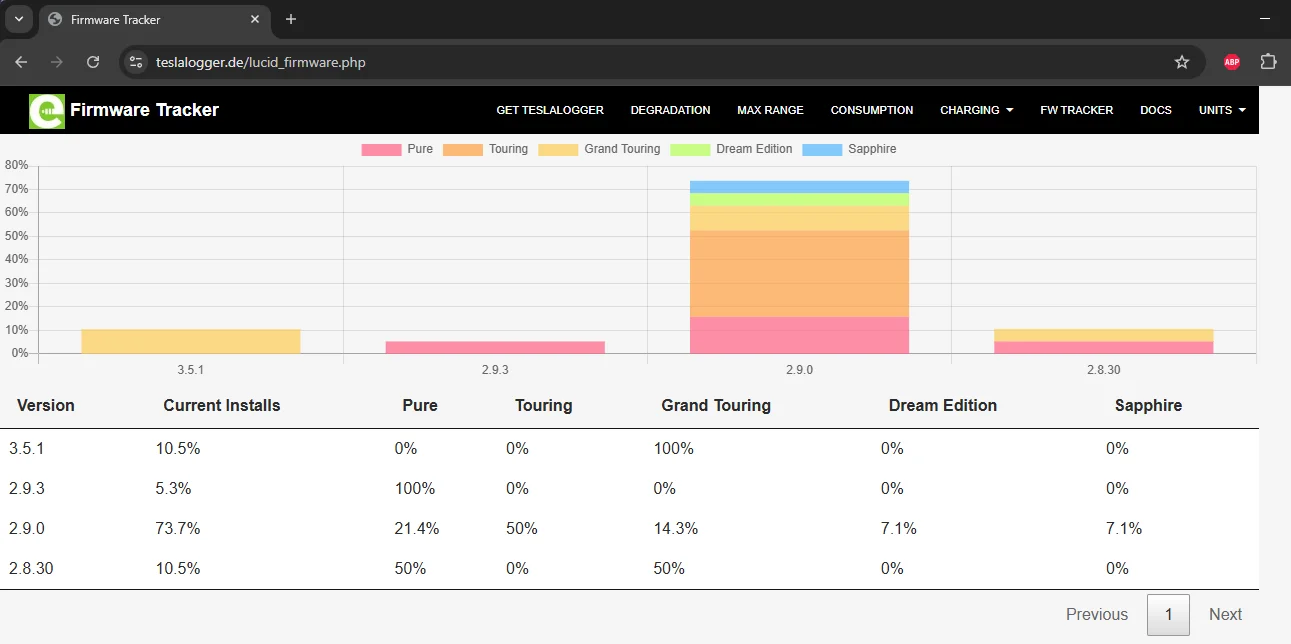Sort by Dream Edition column header

943,405
